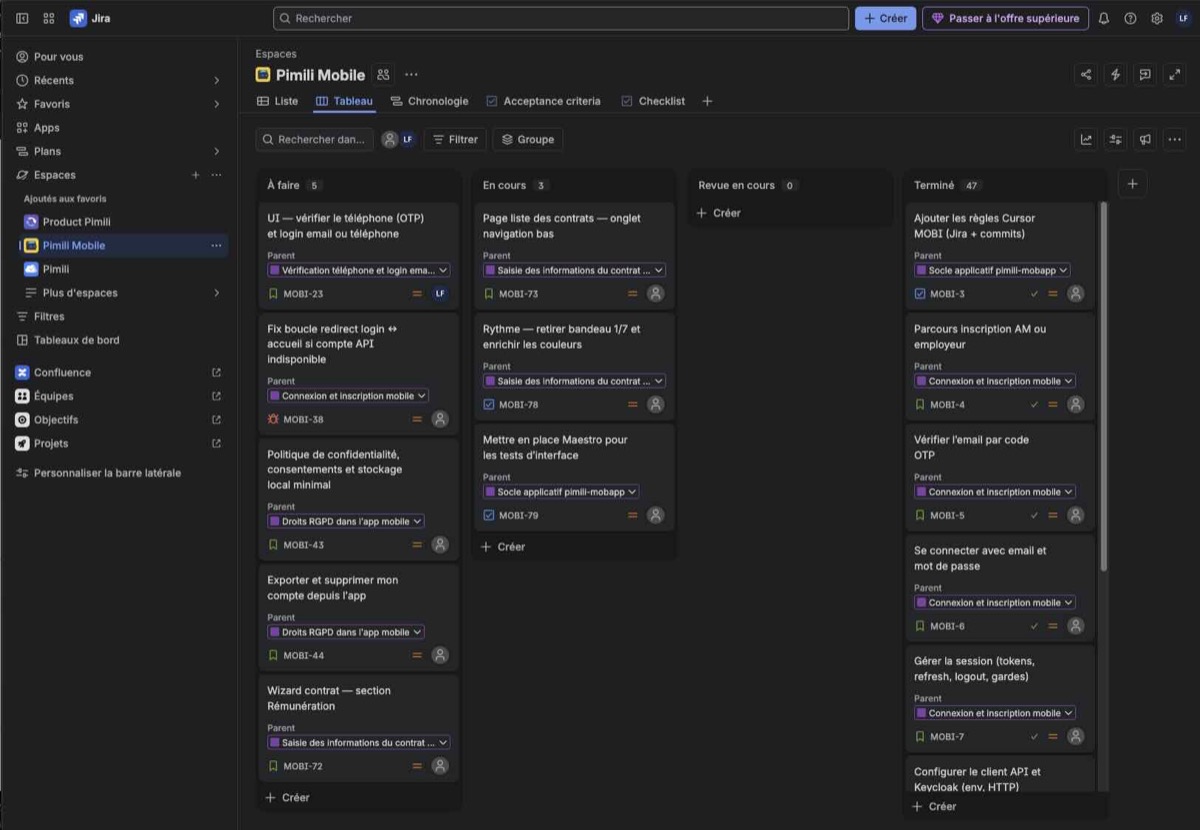Image resolution: width=1200 pixels, height=830 pixels.
Task: Filter by the LF avatar in the board toolbar
Action: click(407, 139)
